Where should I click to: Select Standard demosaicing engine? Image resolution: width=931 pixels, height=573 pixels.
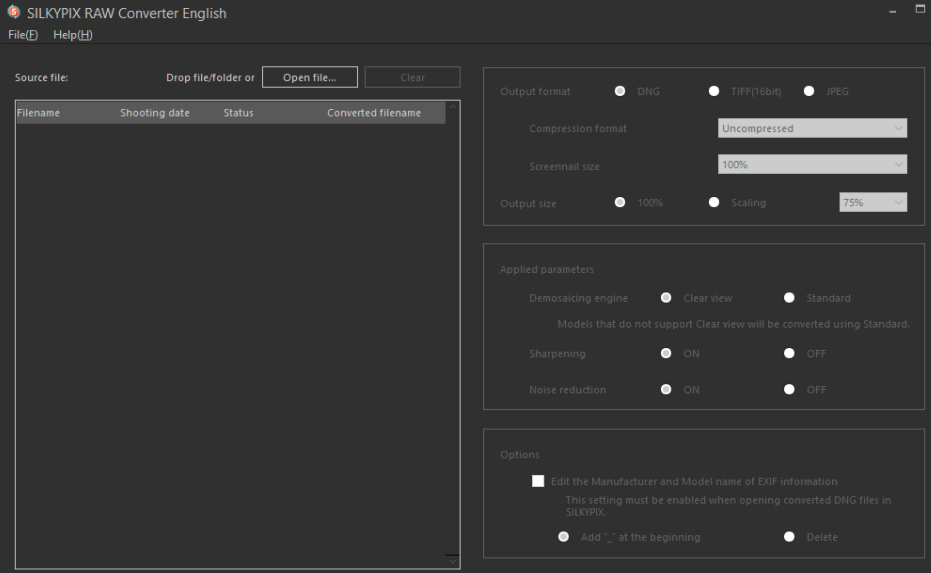point(789,297)
